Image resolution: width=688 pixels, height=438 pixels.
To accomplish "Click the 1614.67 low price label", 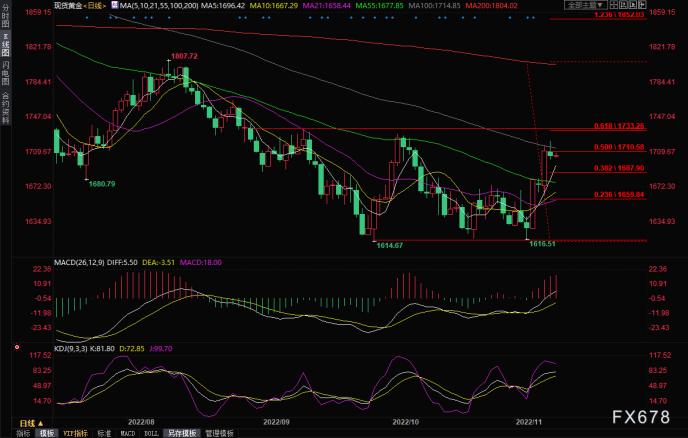I will point(390,245).
